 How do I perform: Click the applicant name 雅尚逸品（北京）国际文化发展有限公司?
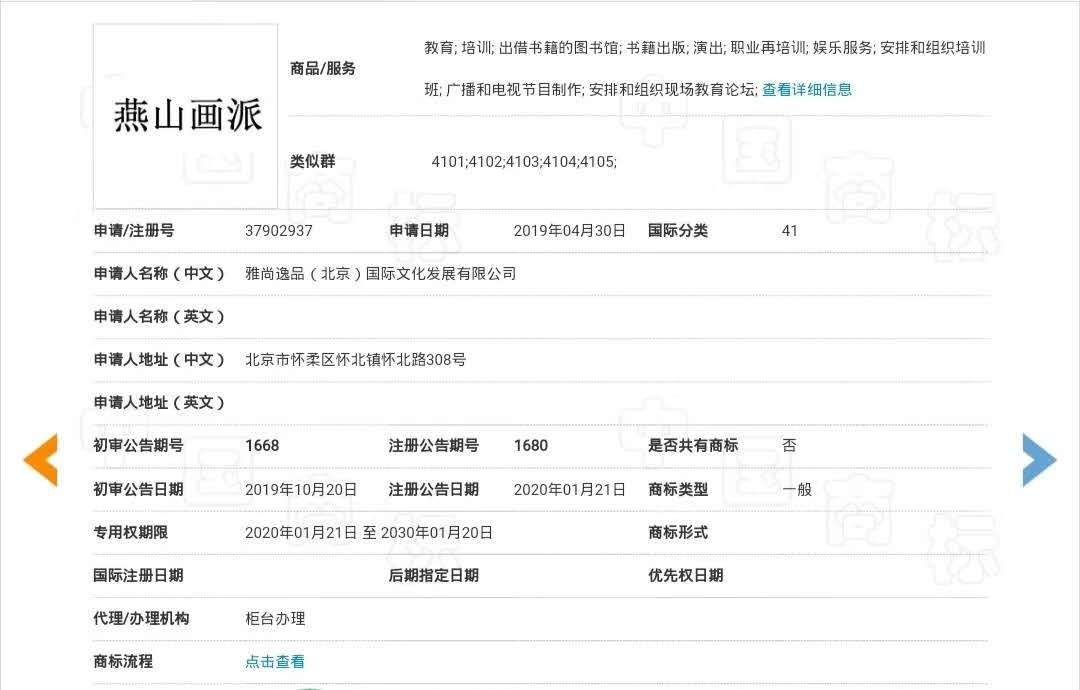(380, 273)
